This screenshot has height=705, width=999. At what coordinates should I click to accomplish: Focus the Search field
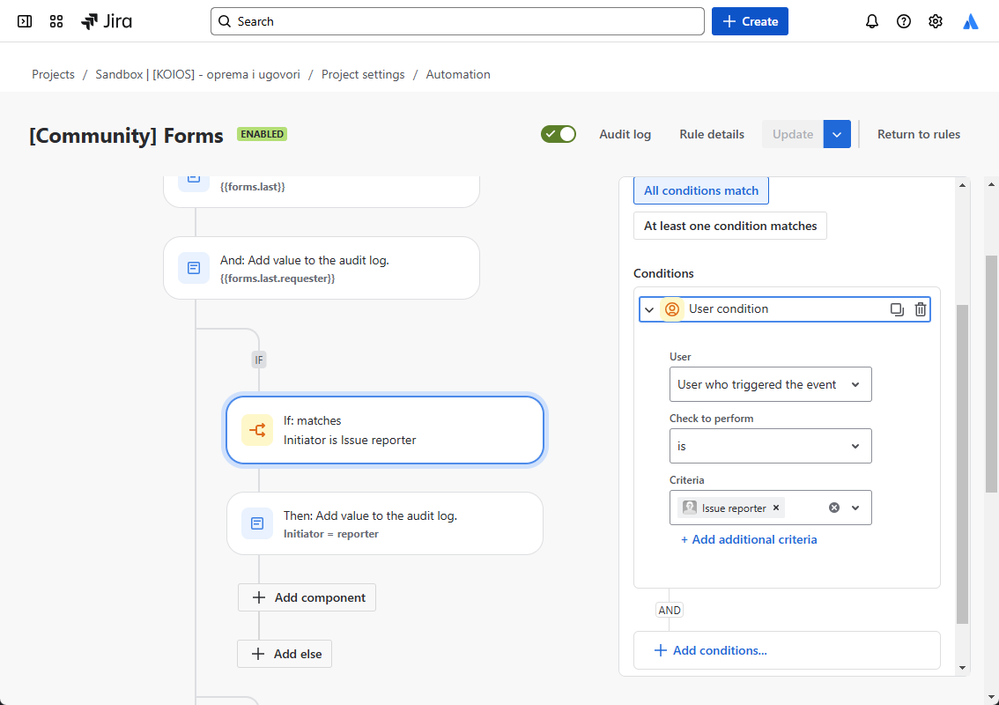point(457,22)
